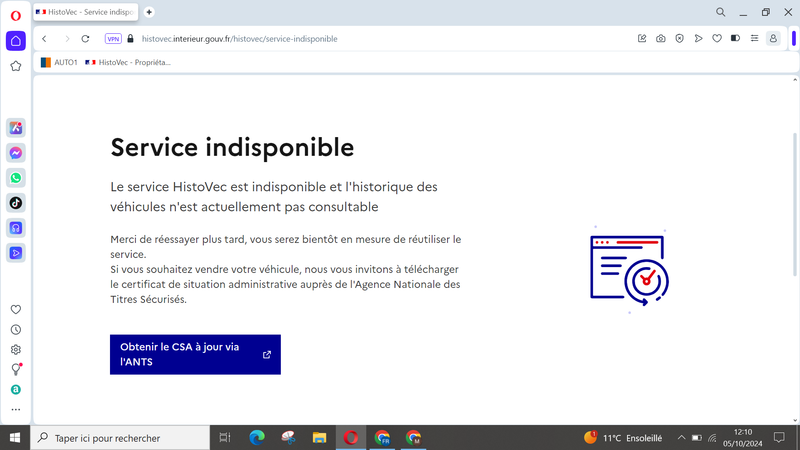The height and width of the screenshot is (450, 800).
Task: Open the profile account icon
Action: point(773,39)
